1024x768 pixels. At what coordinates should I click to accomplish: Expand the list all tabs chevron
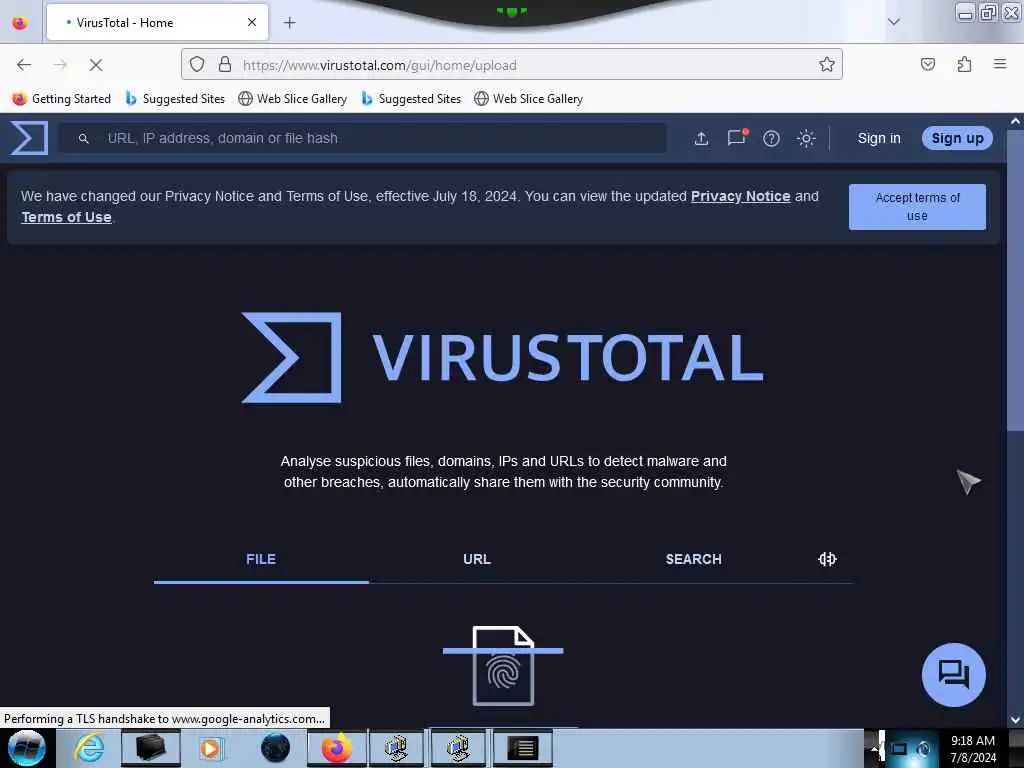(894, 22)
